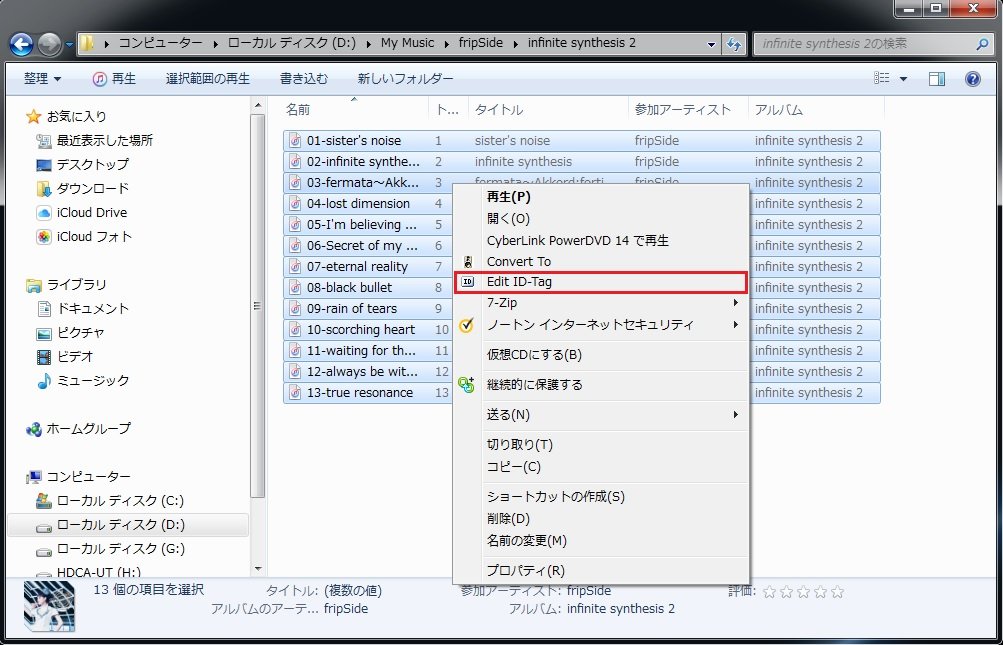The image size is (1003, 645).
Task: Open ミュージック library in sidebar
Action: (92, 380)
